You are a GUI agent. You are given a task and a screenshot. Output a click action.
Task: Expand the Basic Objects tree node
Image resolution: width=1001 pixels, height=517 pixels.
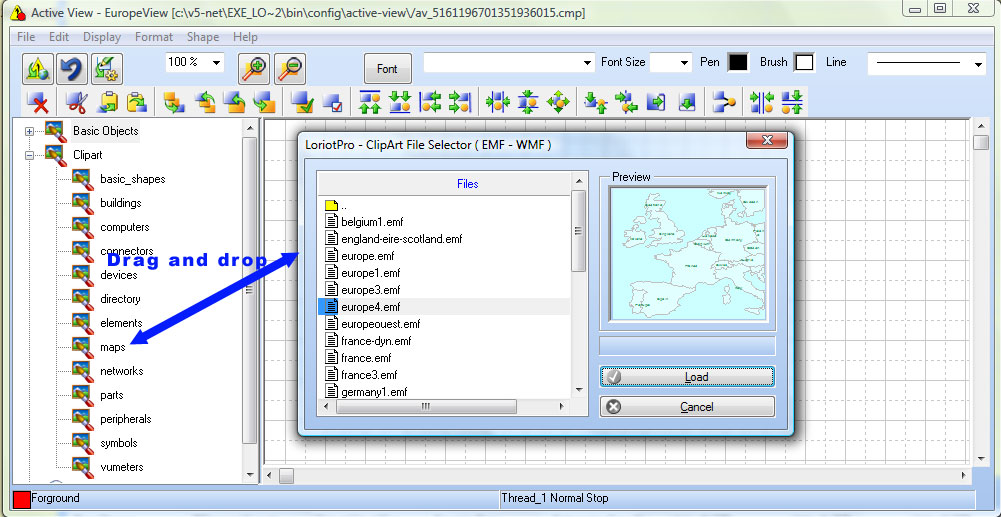coord(29,131)
